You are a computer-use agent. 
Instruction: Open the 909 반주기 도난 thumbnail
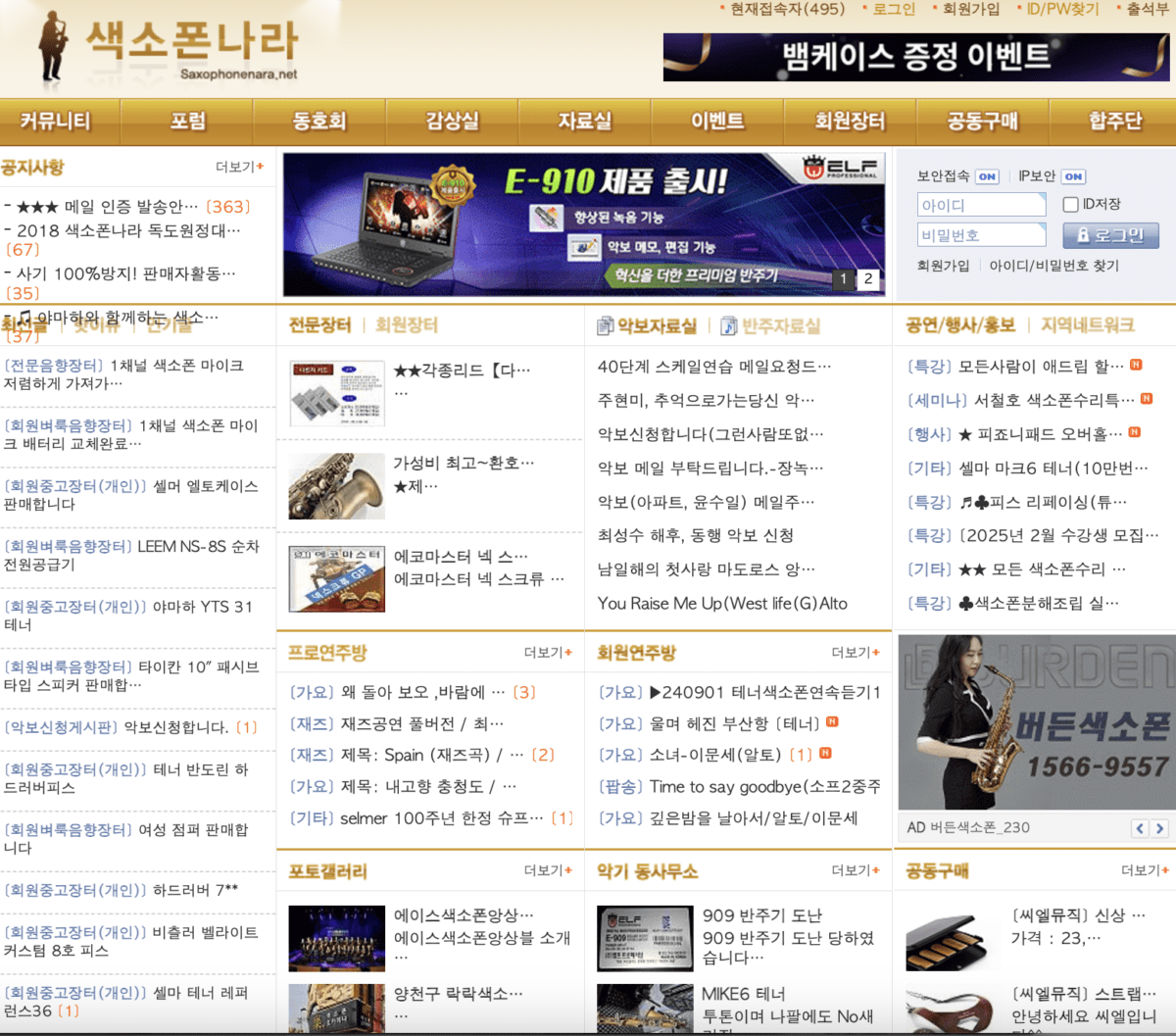click(x=645, y=938)
